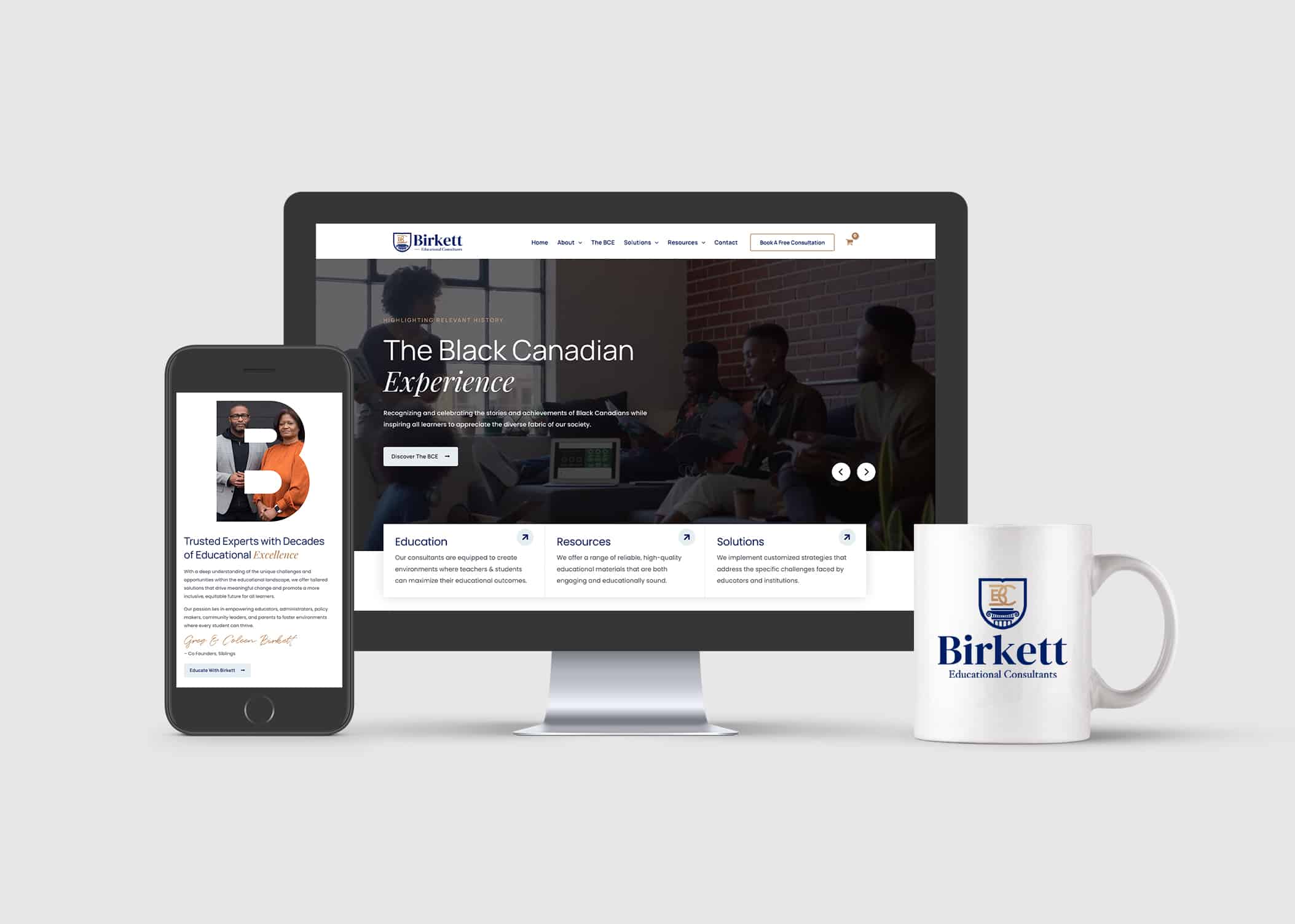Screen dimensions: 1295x924
Task: Expand the About dropdown menu
Action: pyautogui.click(x=567, y=242)
